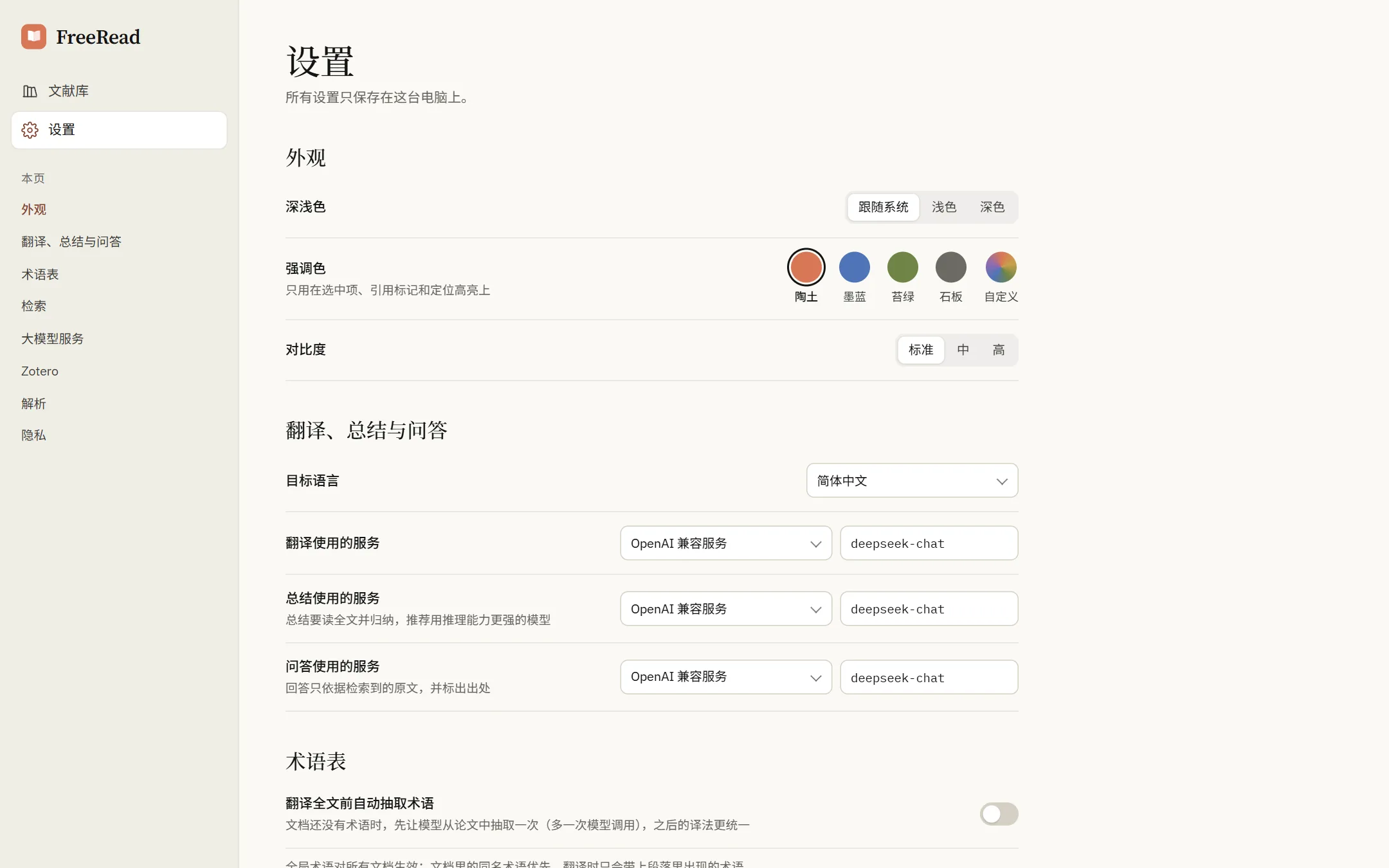Screen dimensions: 1389x868
Task: Jump to 检索 section link
Action: click(33, 306)
